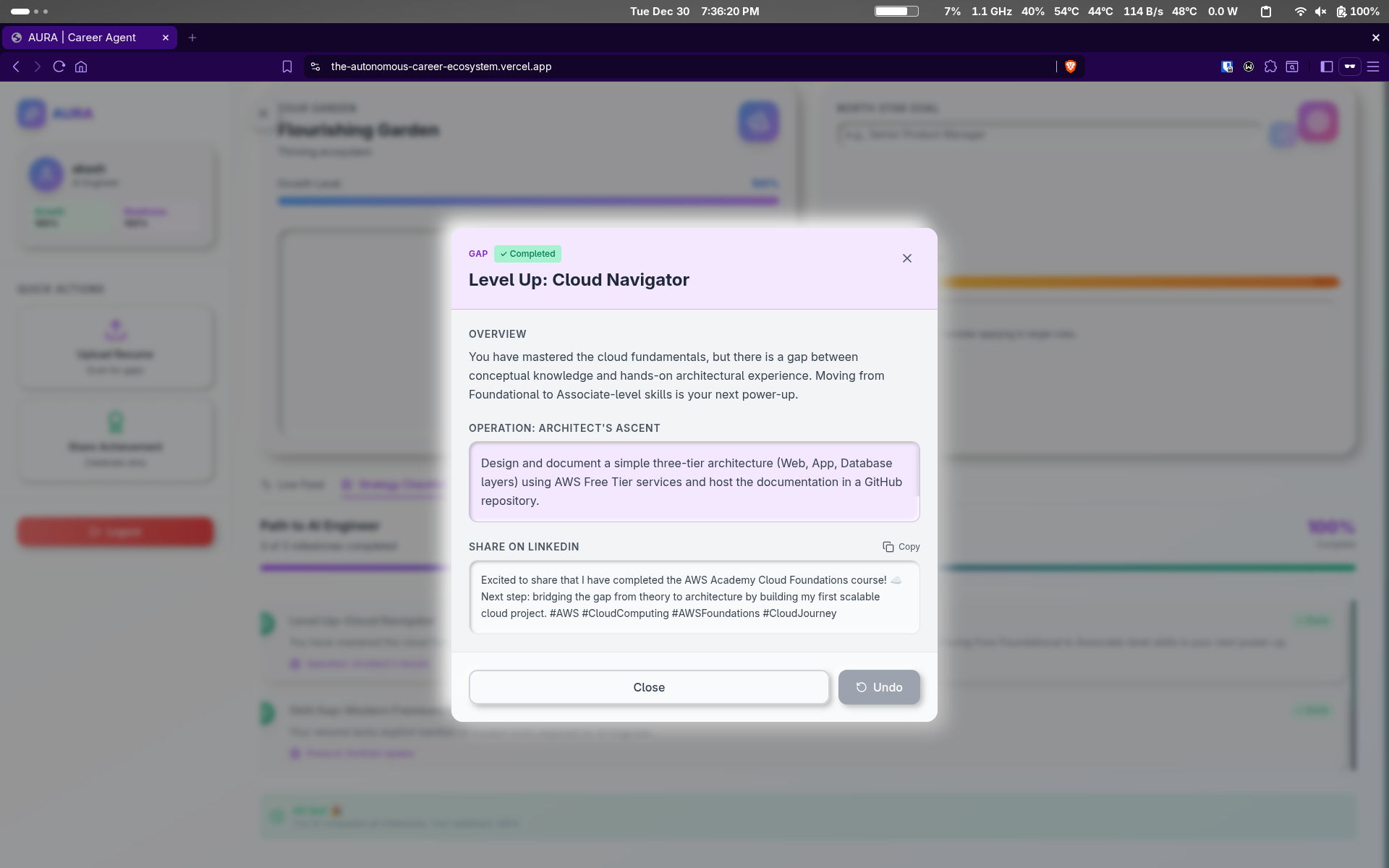Viewport: 1389px width, 868px height.
Task: Click the Undo button
Action: [x=879, y=687]
